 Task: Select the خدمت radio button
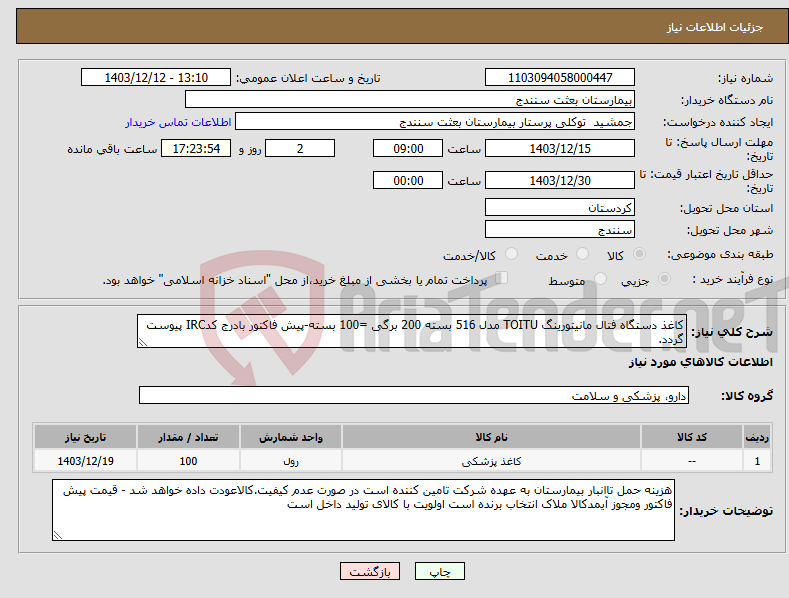pyautogui.click(x=582, y=254)
